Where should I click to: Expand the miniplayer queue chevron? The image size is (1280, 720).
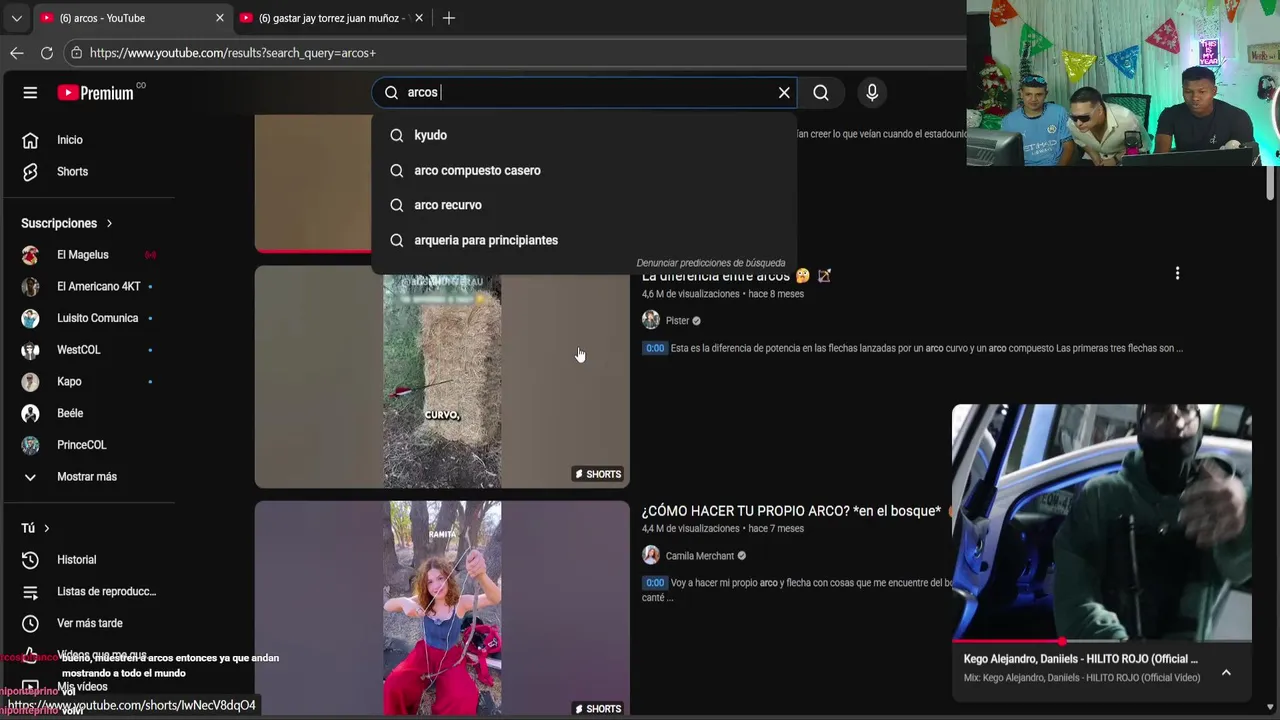pos(1226,673)
